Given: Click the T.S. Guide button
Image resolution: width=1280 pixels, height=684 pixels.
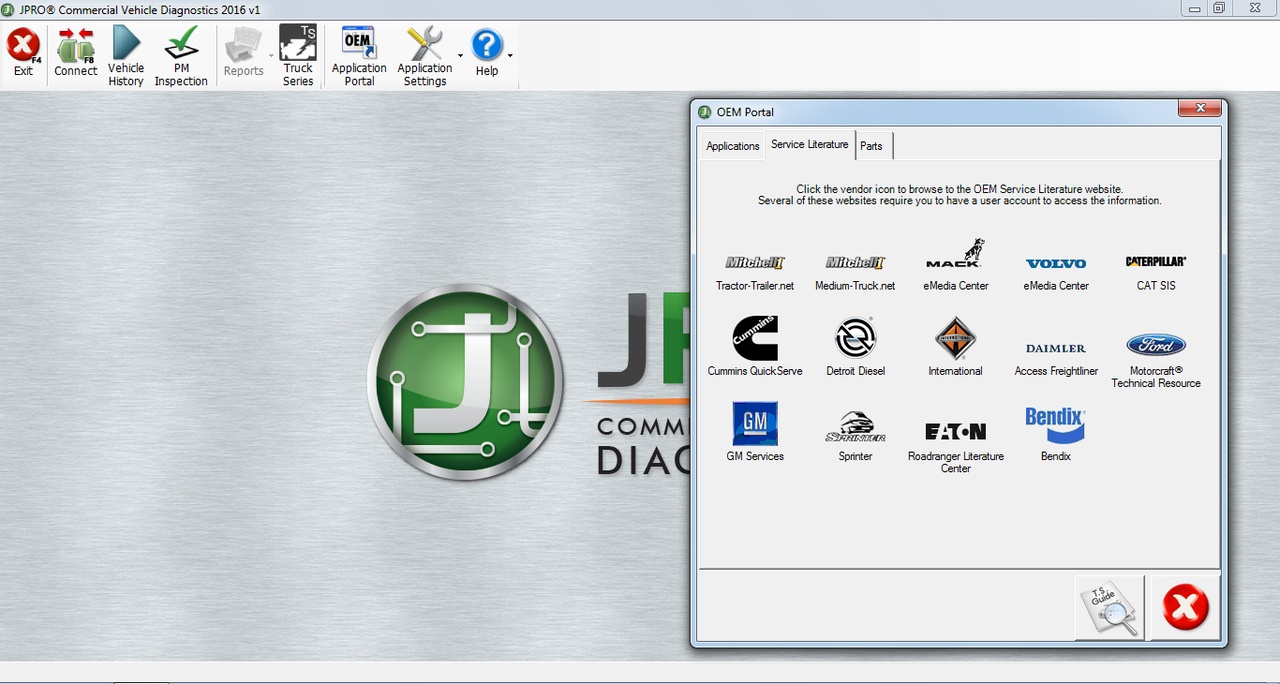Looking at the screenshot, I should (x=1110, y=607).
